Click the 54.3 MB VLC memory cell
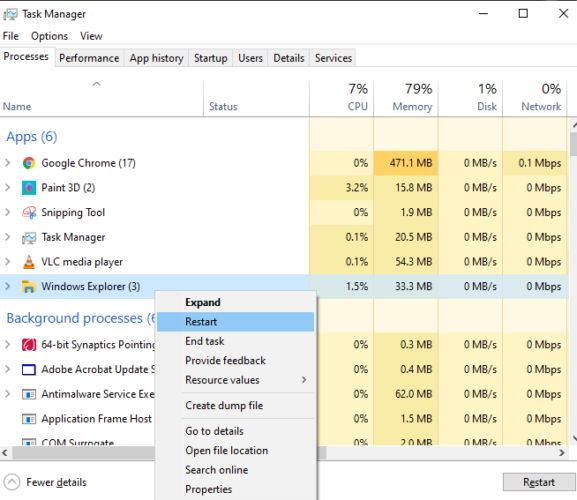The width and height of the screenshot is (577, 500). click(x=406, y=262)
